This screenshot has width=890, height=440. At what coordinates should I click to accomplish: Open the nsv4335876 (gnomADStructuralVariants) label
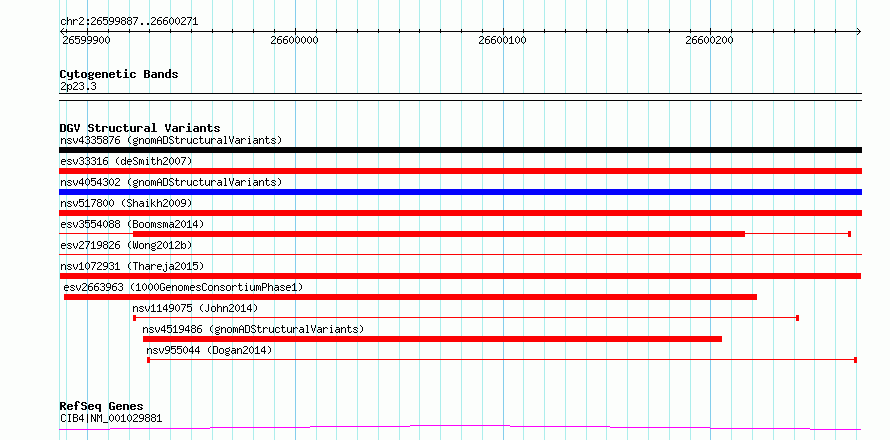point(171,140)
